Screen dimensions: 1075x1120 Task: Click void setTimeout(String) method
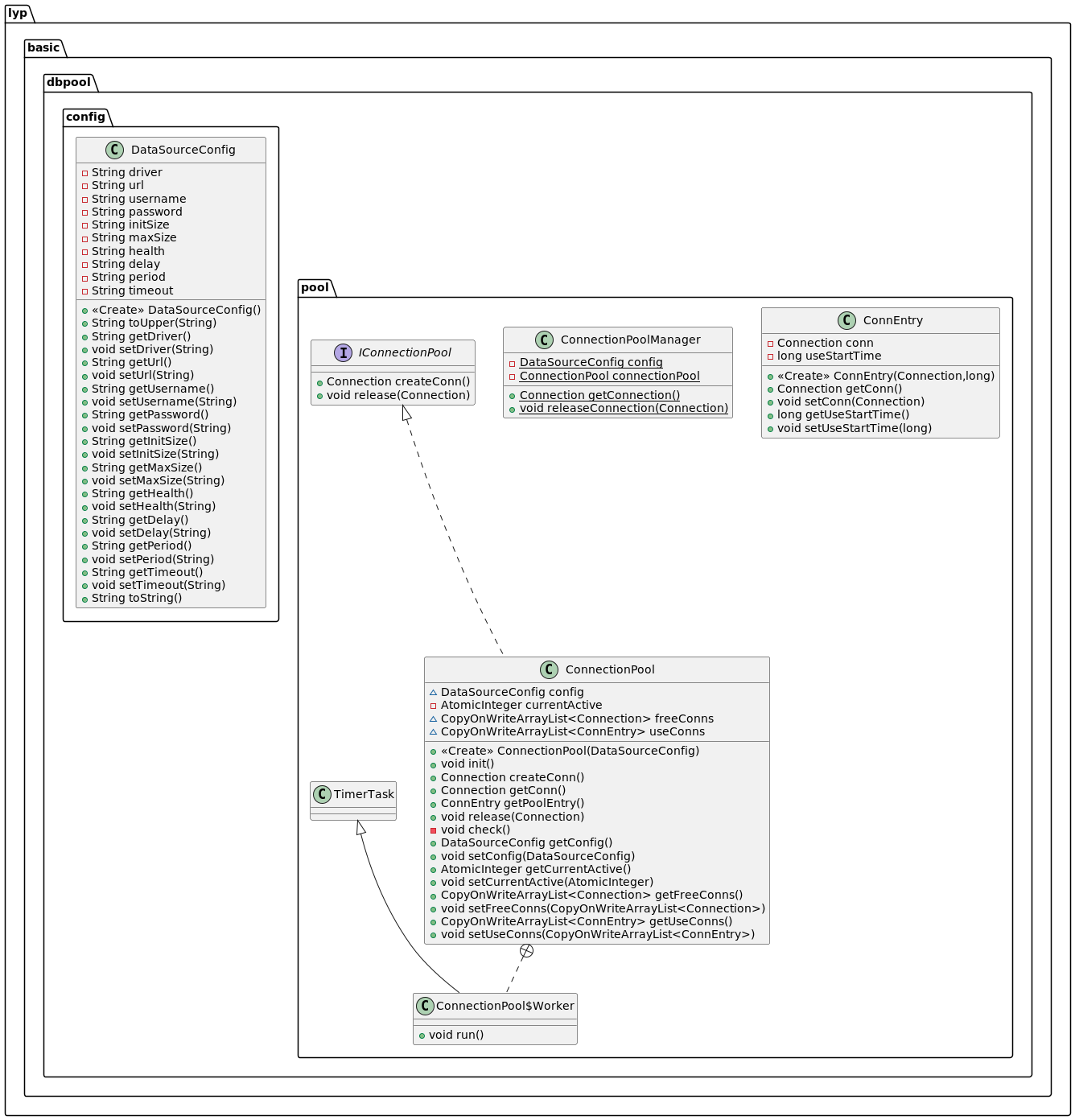[x=159, y=585]
